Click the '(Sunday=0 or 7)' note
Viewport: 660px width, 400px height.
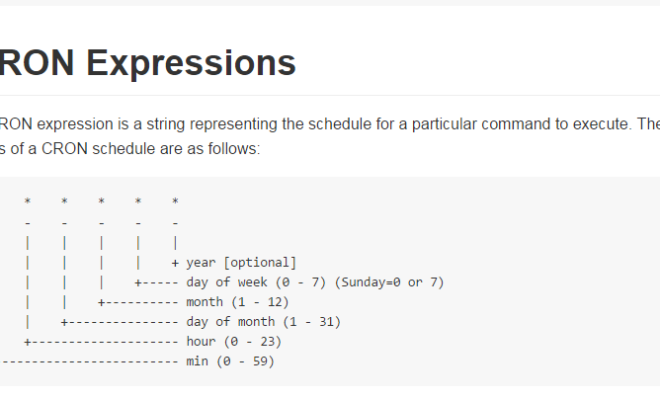click(x=389, y=283)
